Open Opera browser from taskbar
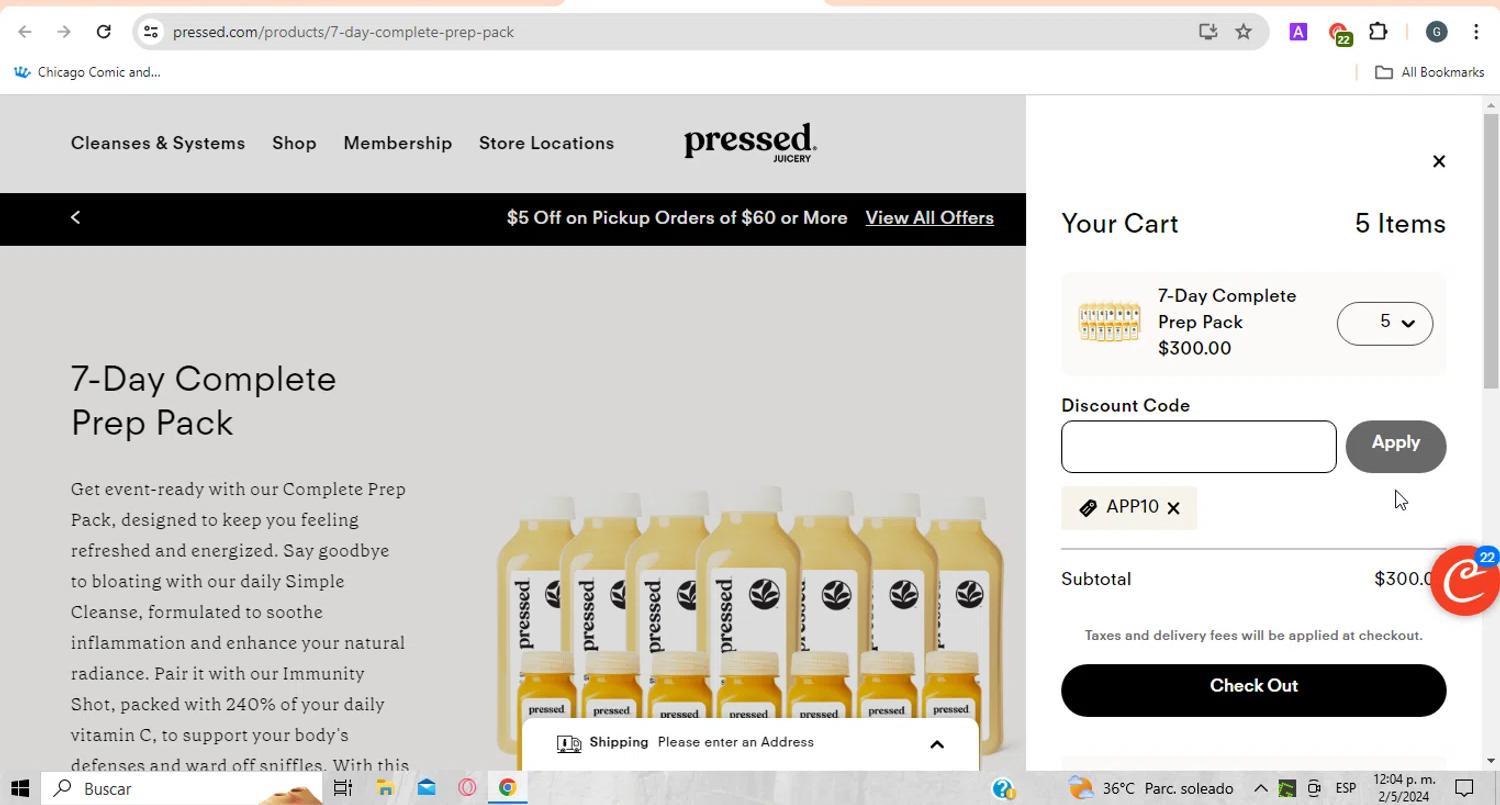 click(467, 788)
